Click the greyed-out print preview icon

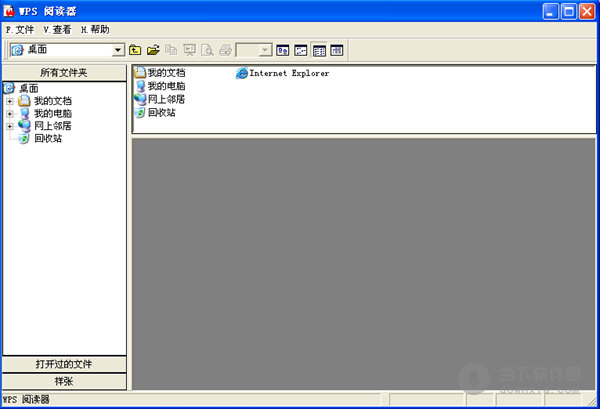(x=207, y=50)
